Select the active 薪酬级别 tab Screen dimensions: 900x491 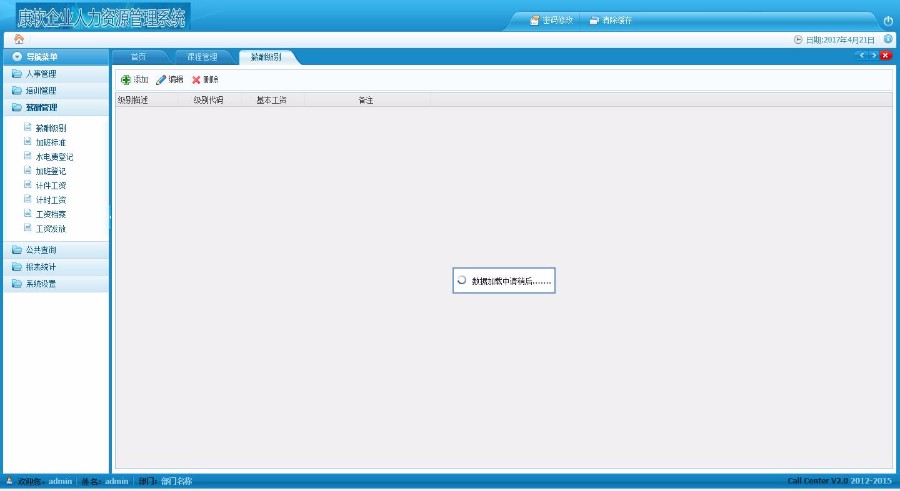(x=266, y=57)
